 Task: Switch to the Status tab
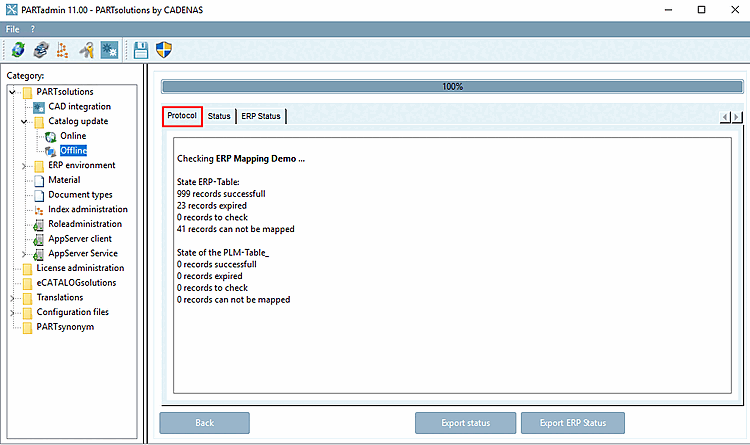point(219,116)
